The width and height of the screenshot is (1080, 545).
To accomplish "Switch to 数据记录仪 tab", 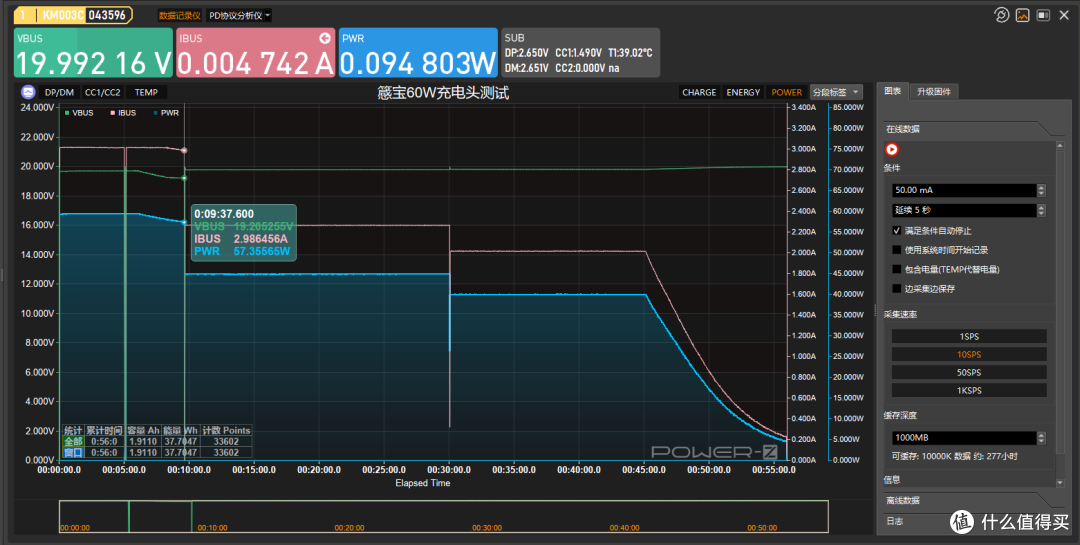I will coord(179,15).
